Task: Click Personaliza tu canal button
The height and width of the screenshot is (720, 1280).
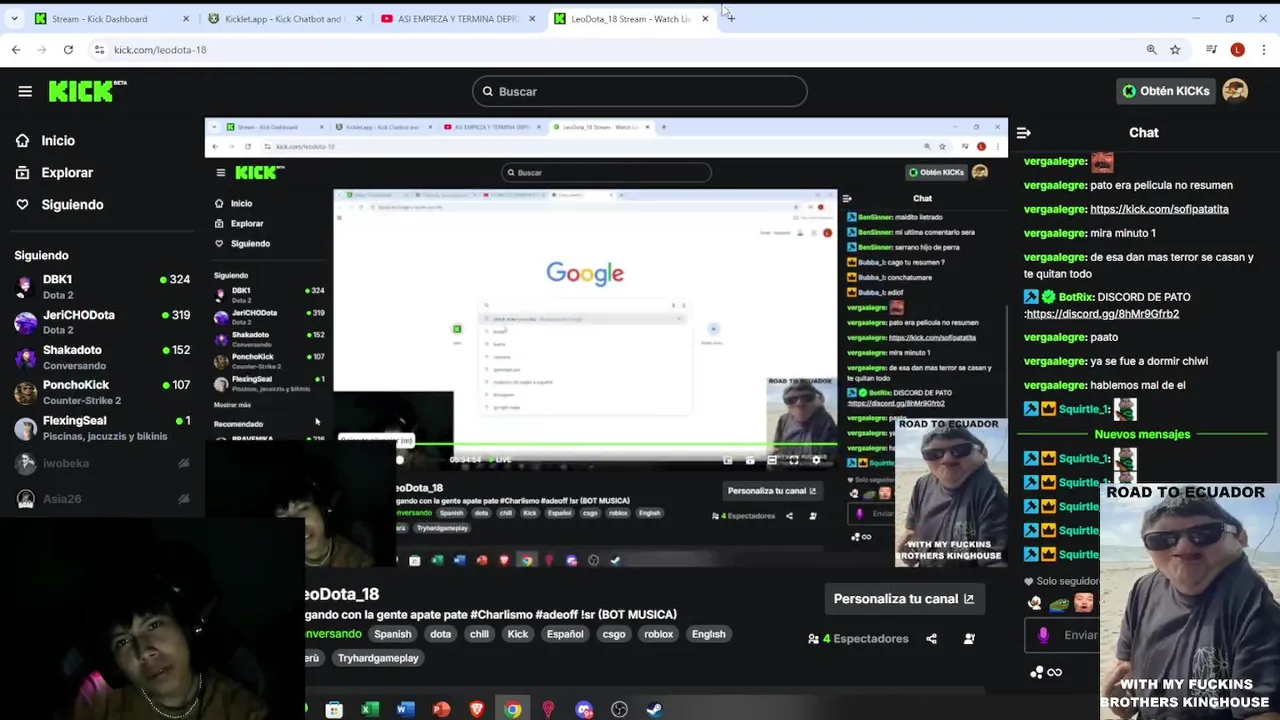Action: pyautogui.click(x=904, y=599)
